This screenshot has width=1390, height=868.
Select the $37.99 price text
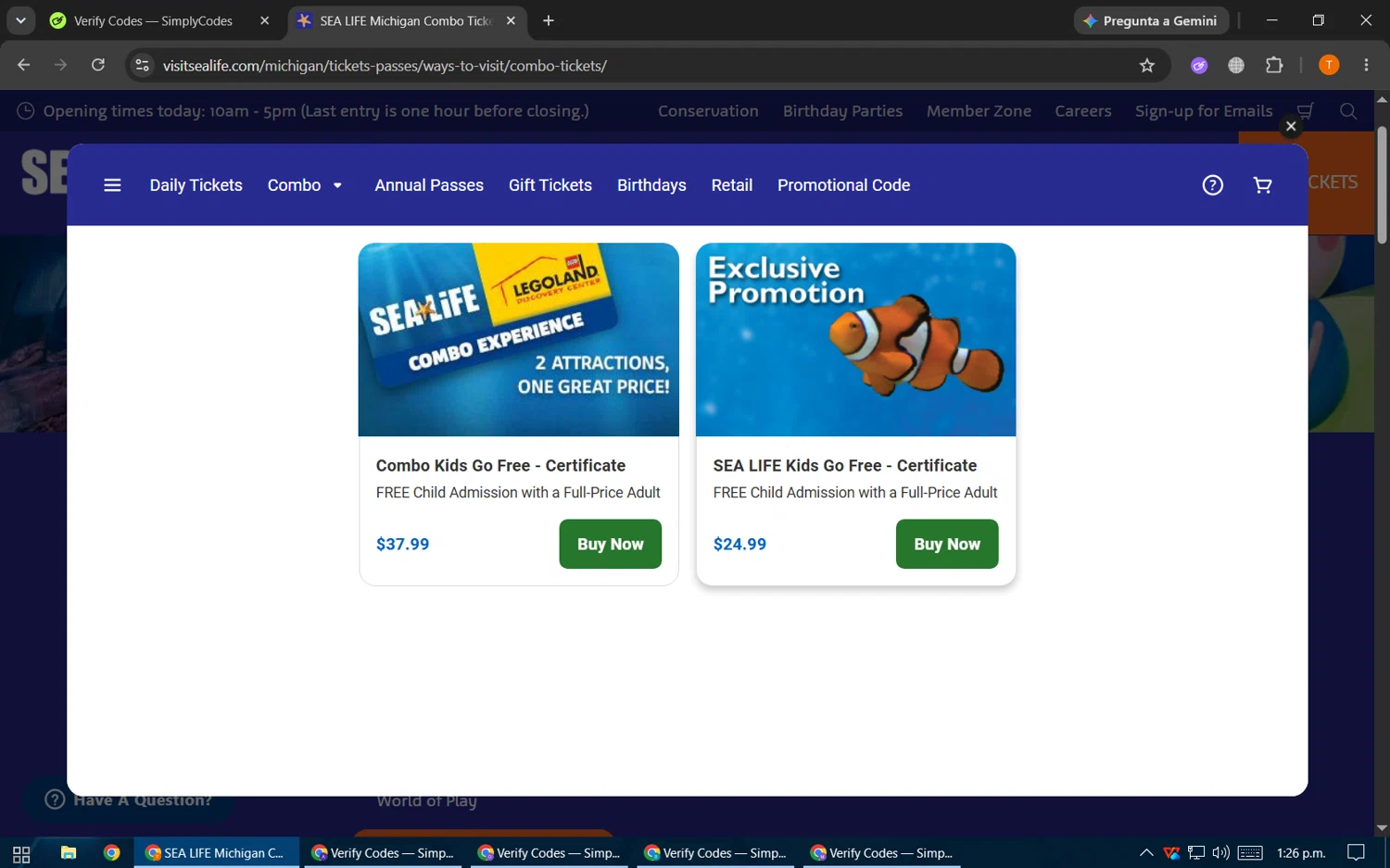coord(402,545)
